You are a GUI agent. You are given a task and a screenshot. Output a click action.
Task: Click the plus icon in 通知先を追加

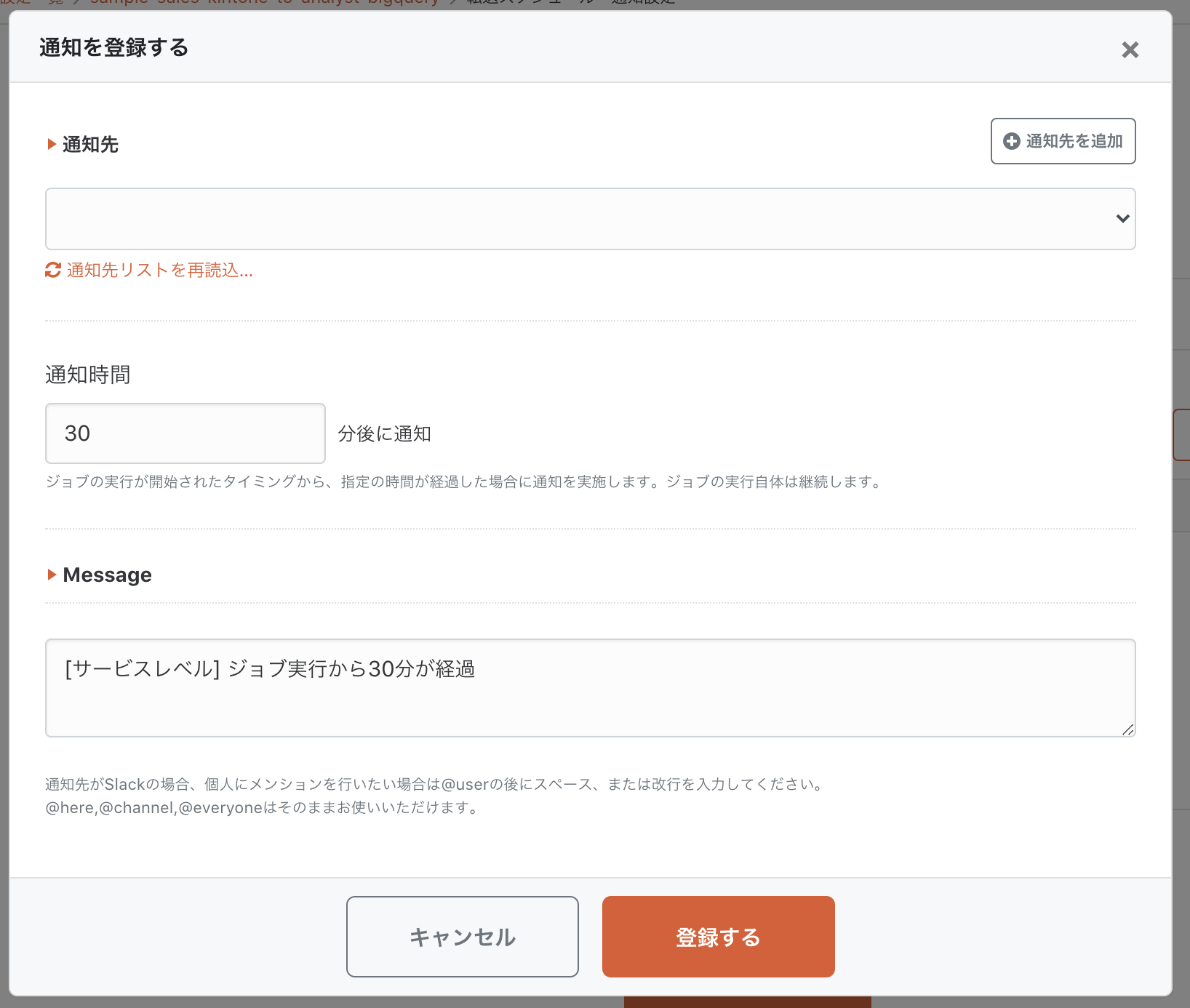coord(1011,141)
